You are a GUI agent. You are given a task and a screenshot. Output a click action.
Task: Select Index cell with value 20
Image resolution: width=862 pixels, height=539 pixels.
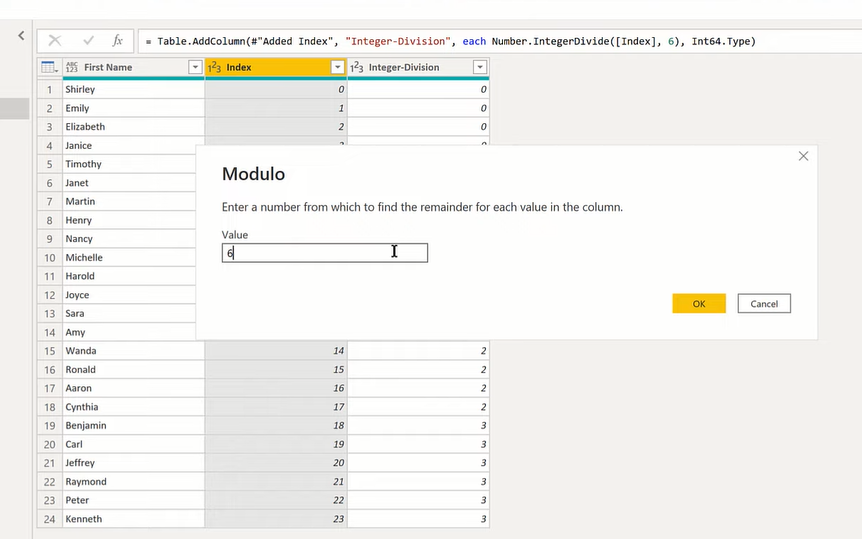click(275, 463)
